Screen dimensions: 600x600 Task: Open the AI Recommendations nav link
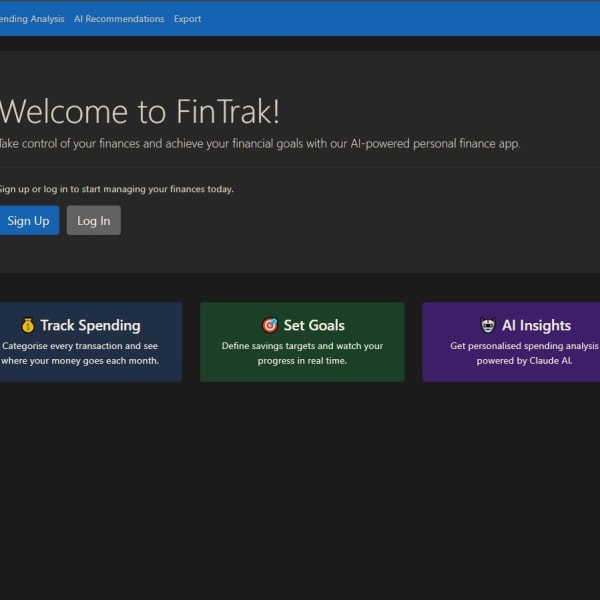click(x=119, y=19)
